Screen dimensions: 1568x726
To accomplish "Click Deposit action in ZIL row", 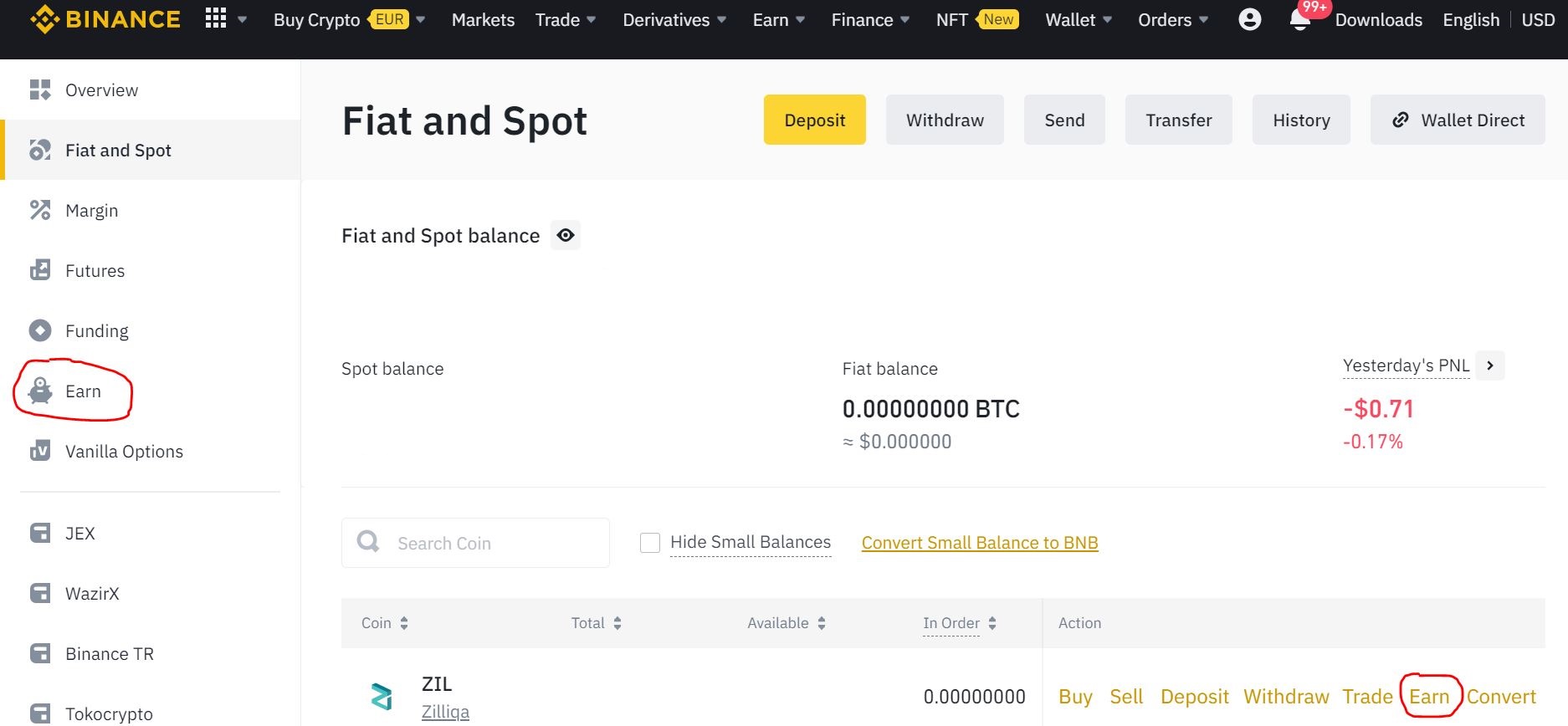I will [x=1194, y=697].
